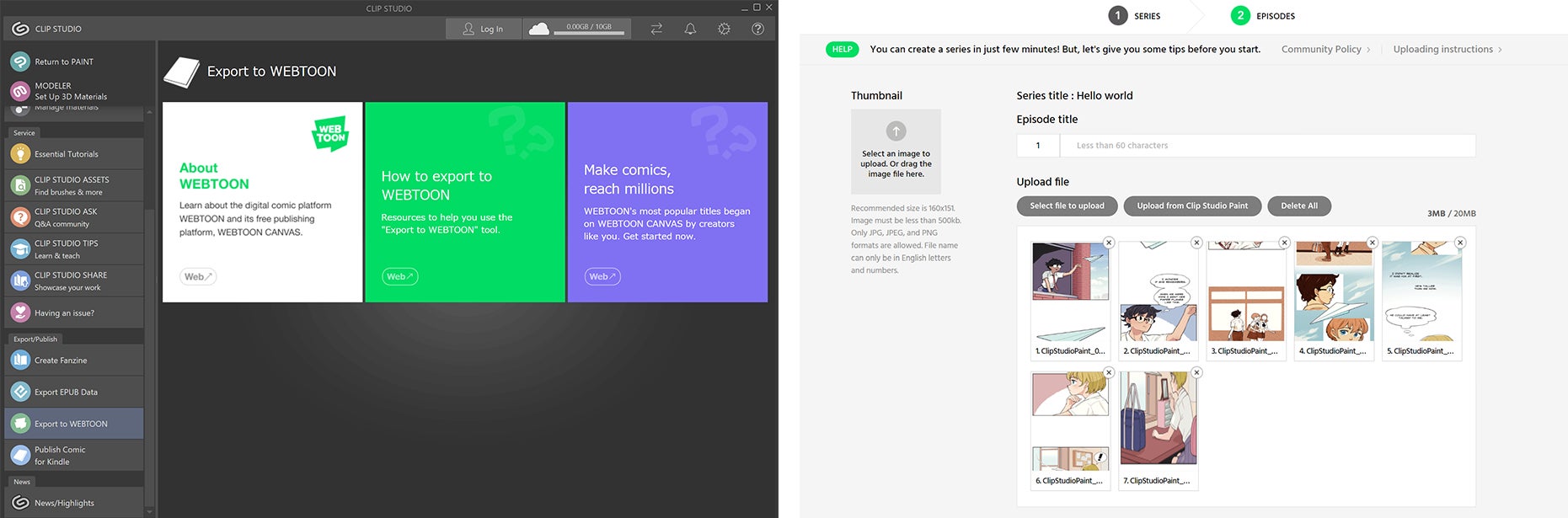
Task: Click Select file to upload button
Action: [1067, 206]
